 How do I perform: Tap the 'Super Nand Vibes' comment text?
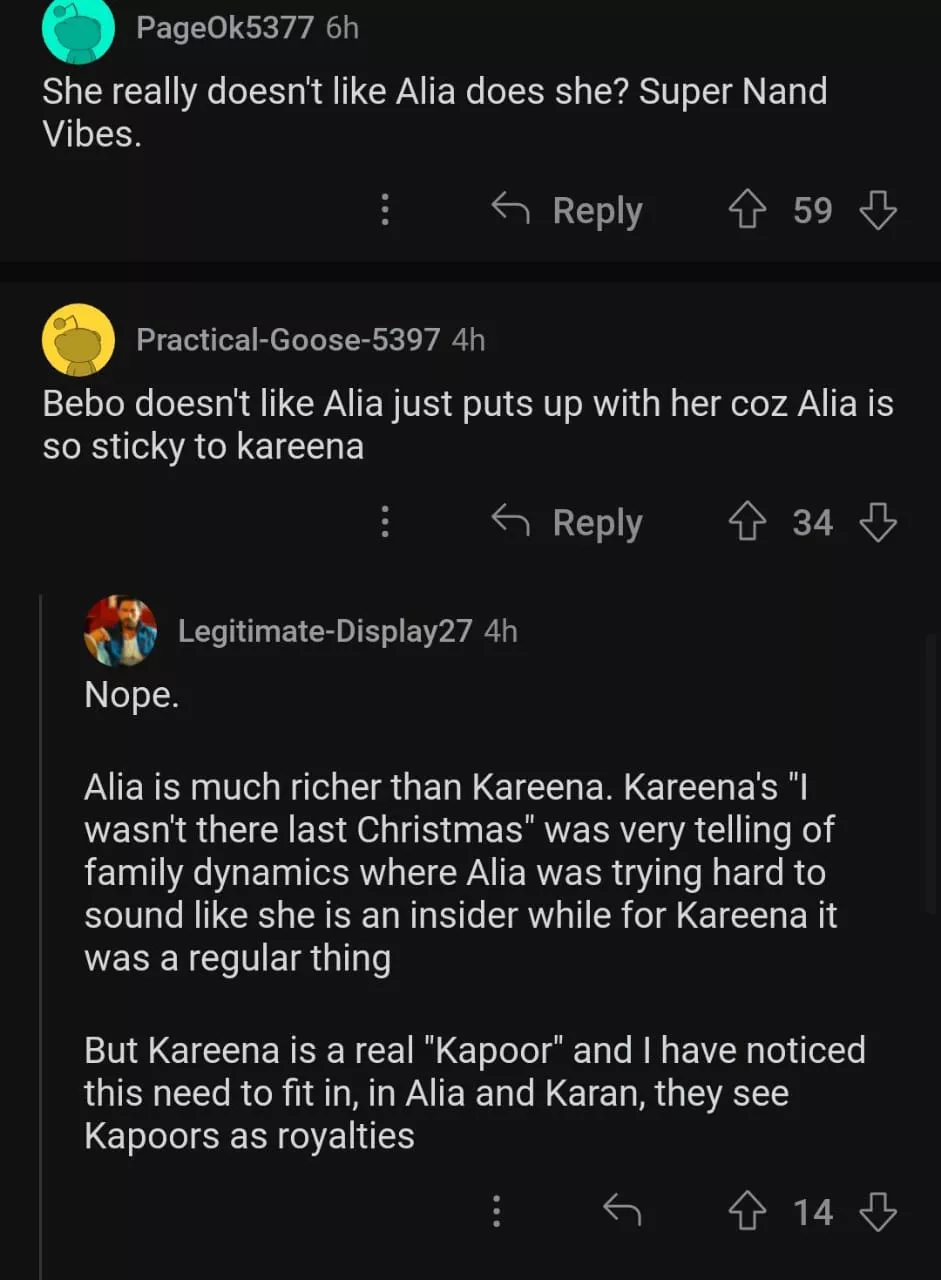click(434, 112)
